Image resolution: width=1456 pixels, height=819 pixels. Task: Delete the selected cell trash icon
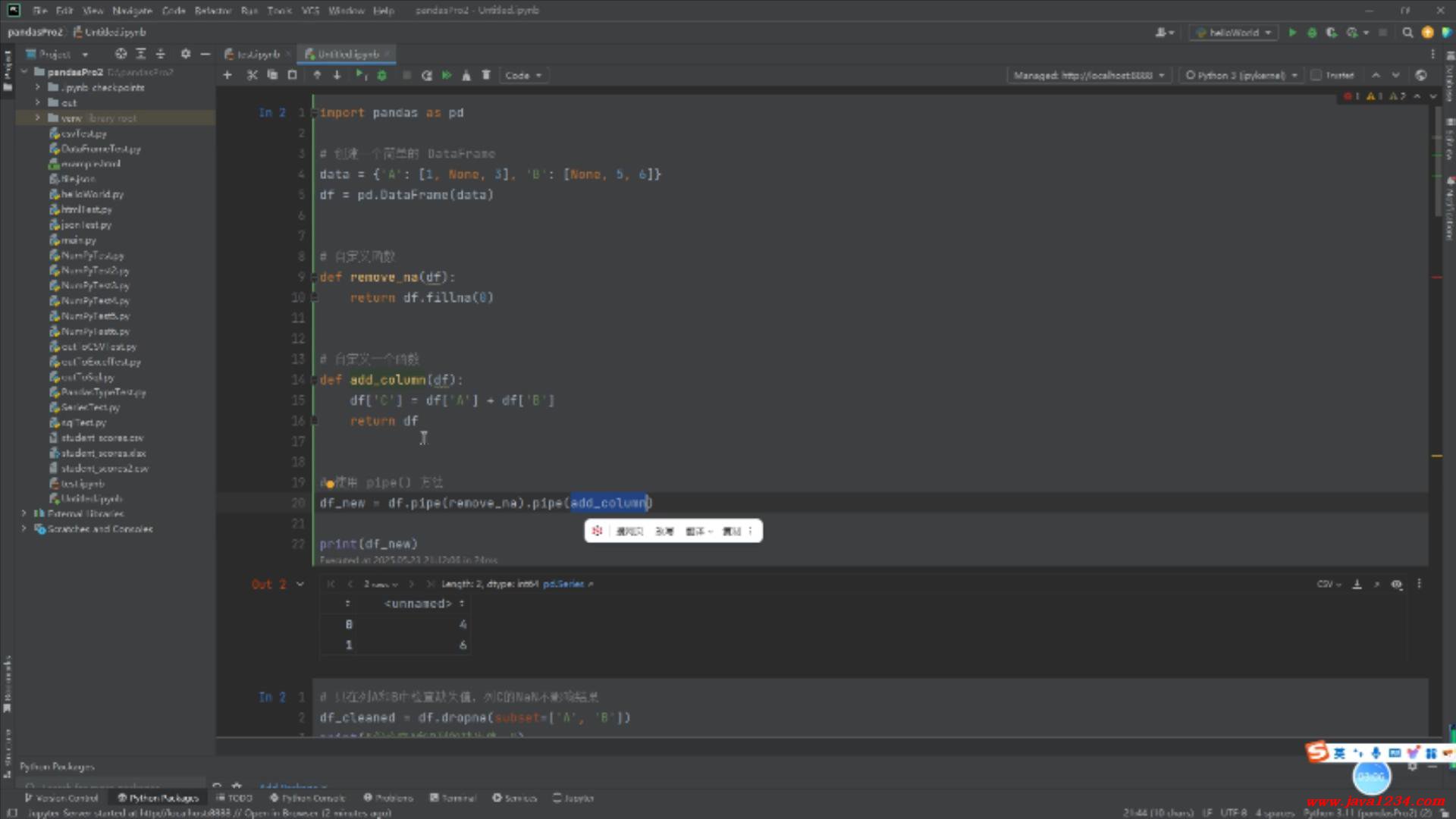pos(486,75)
